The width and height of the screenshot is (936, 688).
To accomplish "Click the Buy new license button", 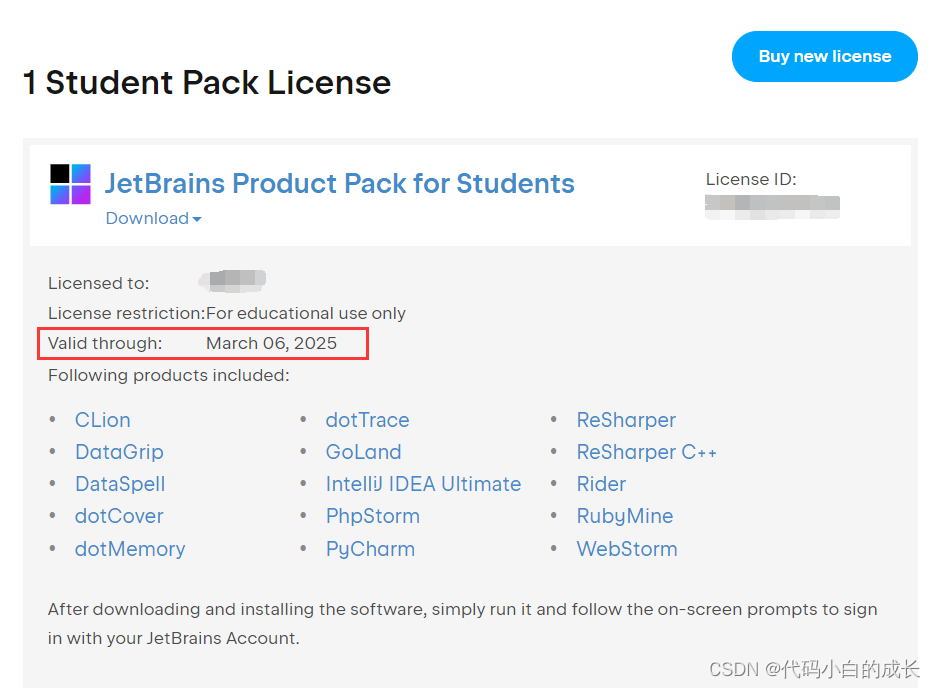I will click(x=824, y=57).
